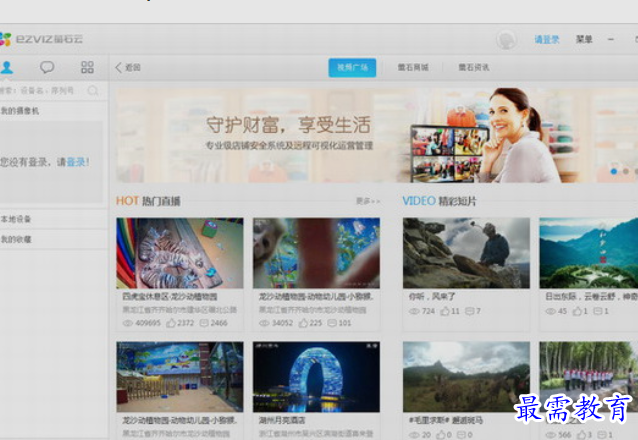Click the views eye icon showing 724
Screen dimensions: 638x440
414,311
